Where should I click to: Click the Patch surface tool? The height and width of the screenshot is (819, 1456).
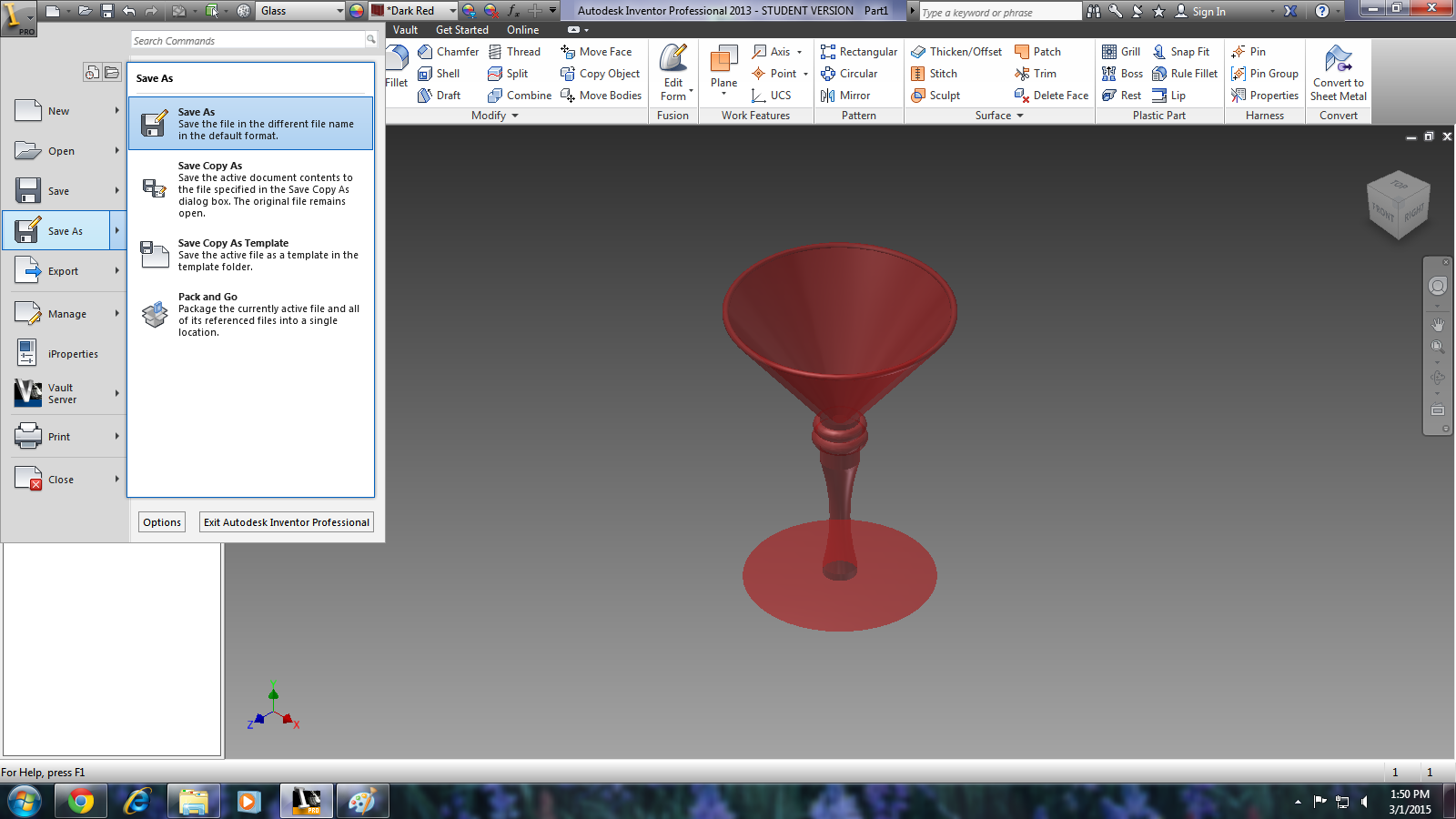click(x=1037, y=52)
